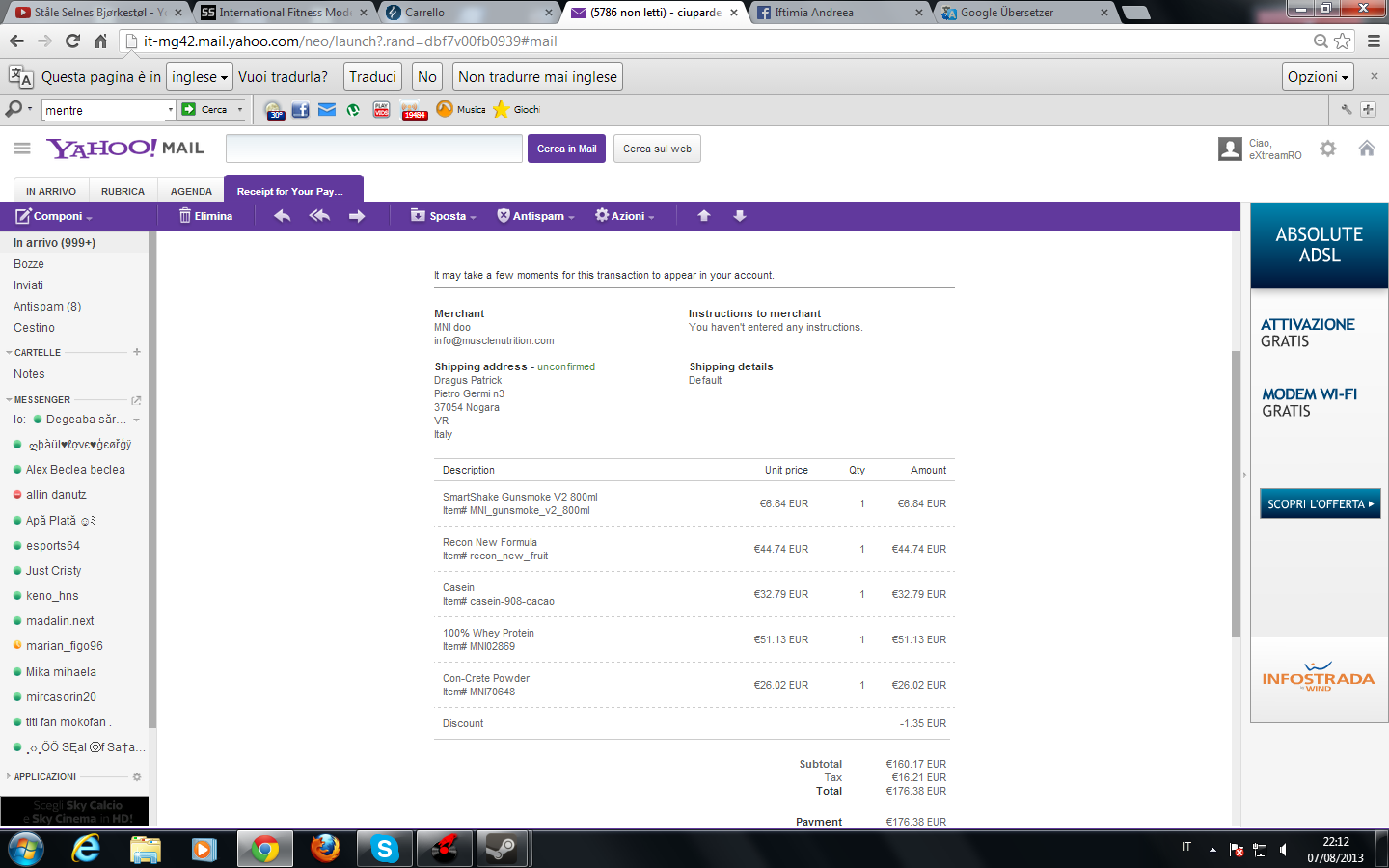The width and height of the screenshot is (1389, 868).
Task: Open the Azioni actions dropdown
Action: click(x=625, y=216)
